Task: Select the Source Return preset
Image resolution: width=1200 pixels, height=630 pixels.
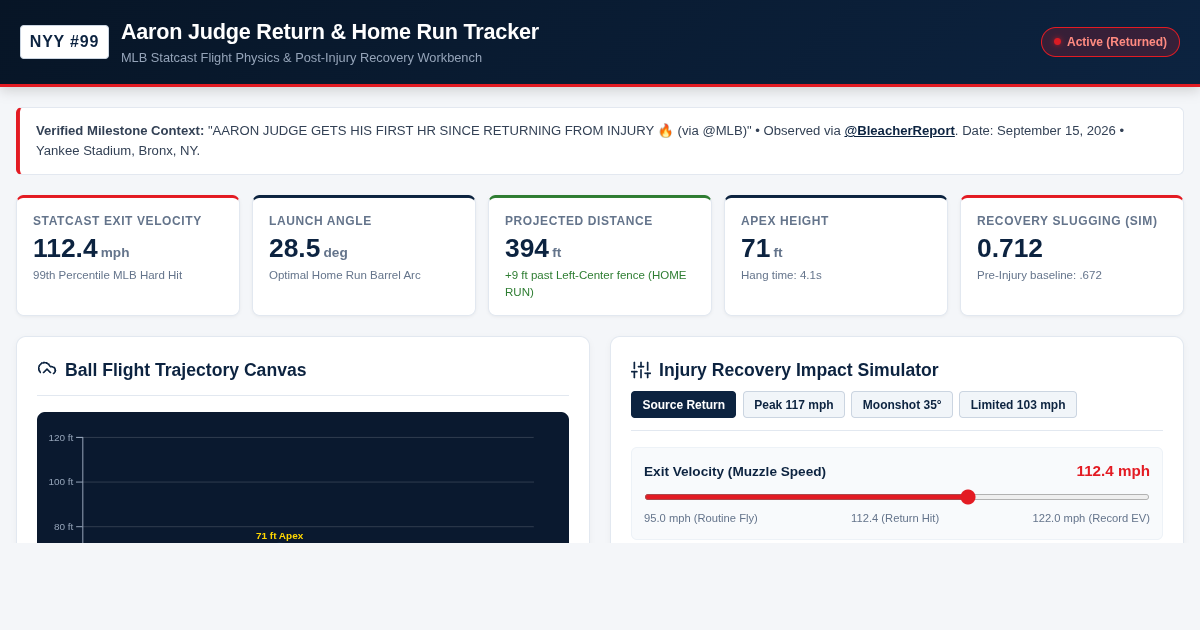Action: click(x=683, y=405)
